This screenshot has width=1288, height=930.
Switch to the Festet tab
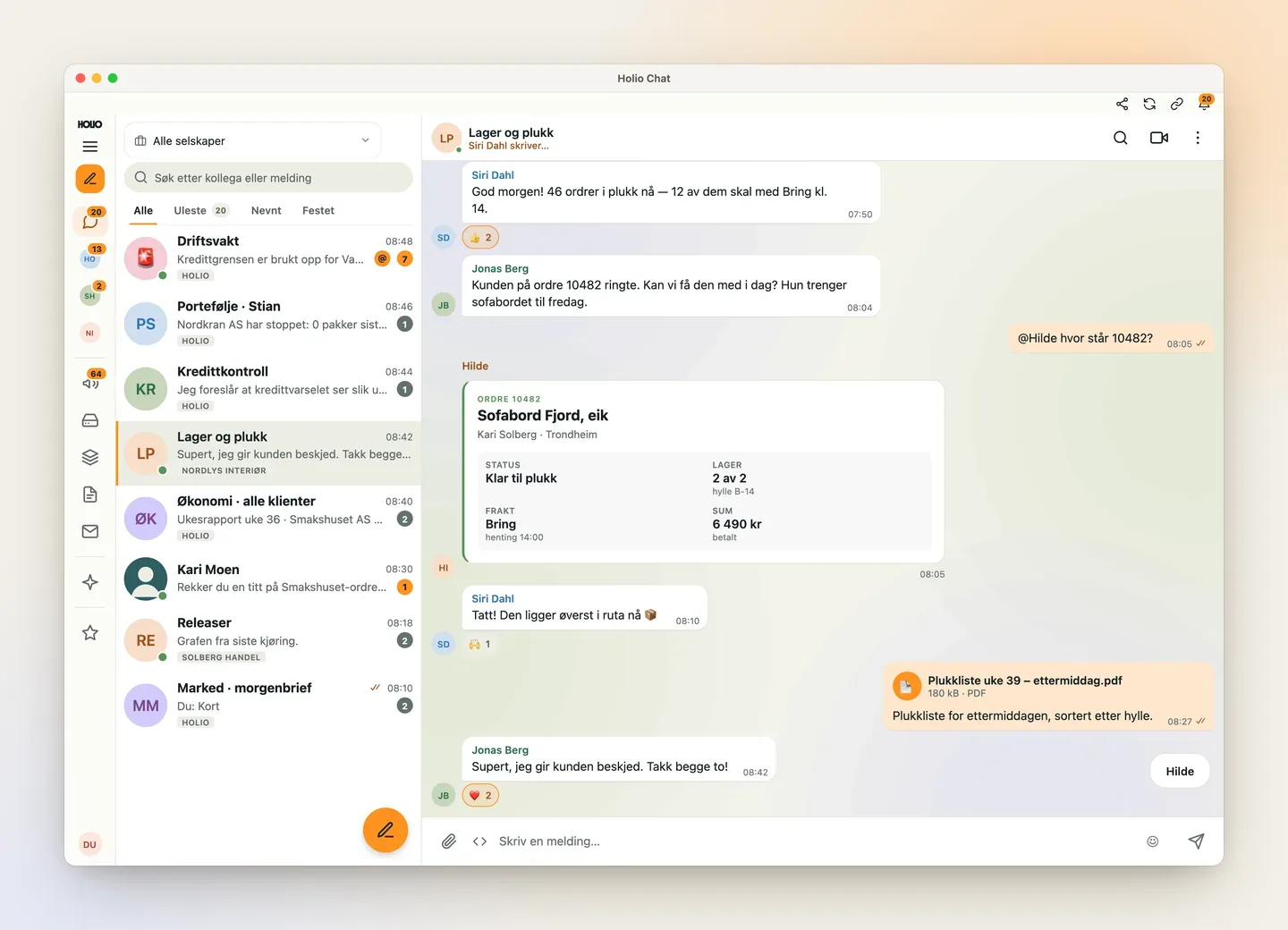[x=318, y=211]
